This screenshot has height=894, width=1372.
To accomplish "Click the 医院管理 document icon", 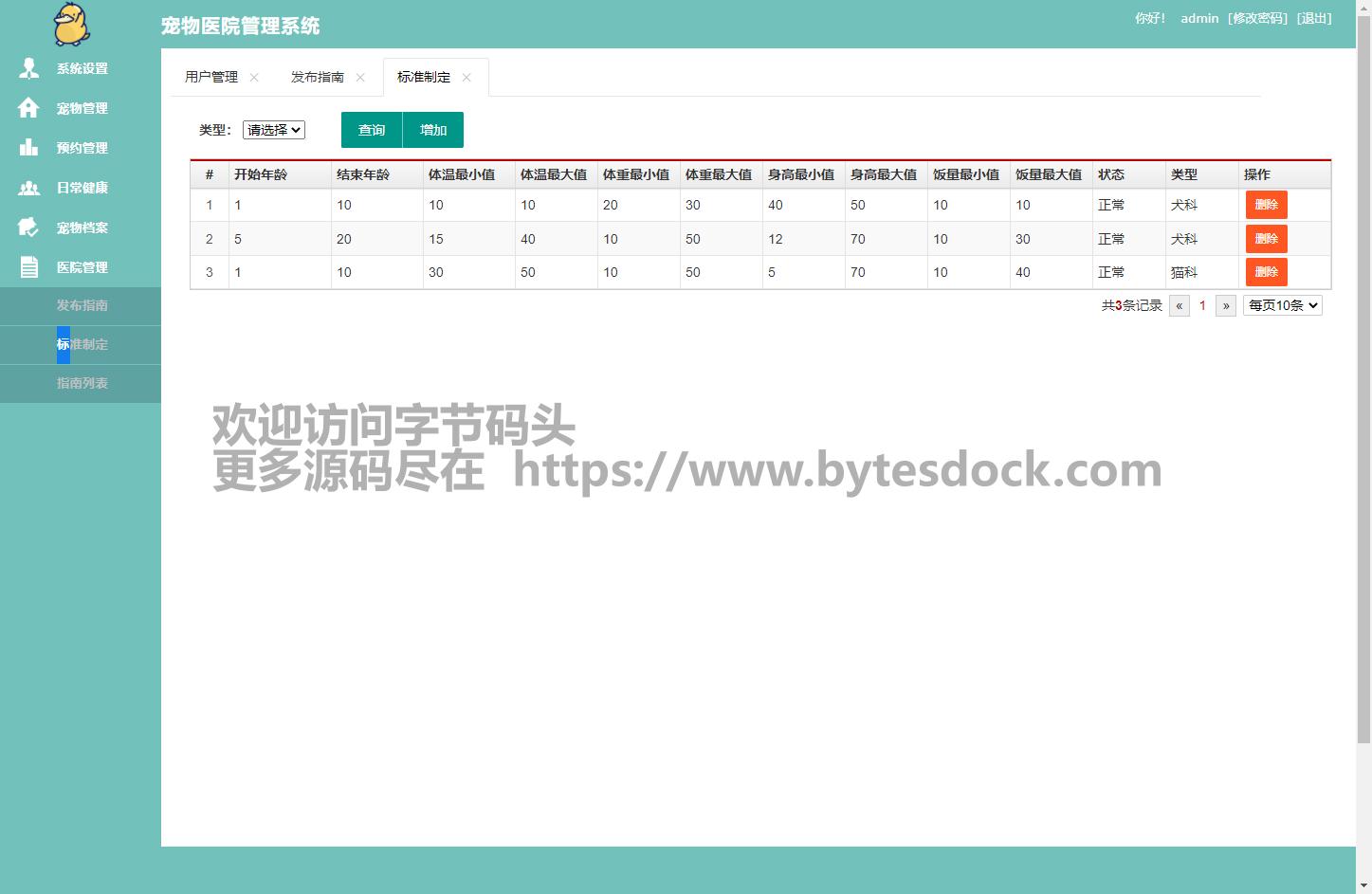I will pyautogui.click(x=29, y=267).
